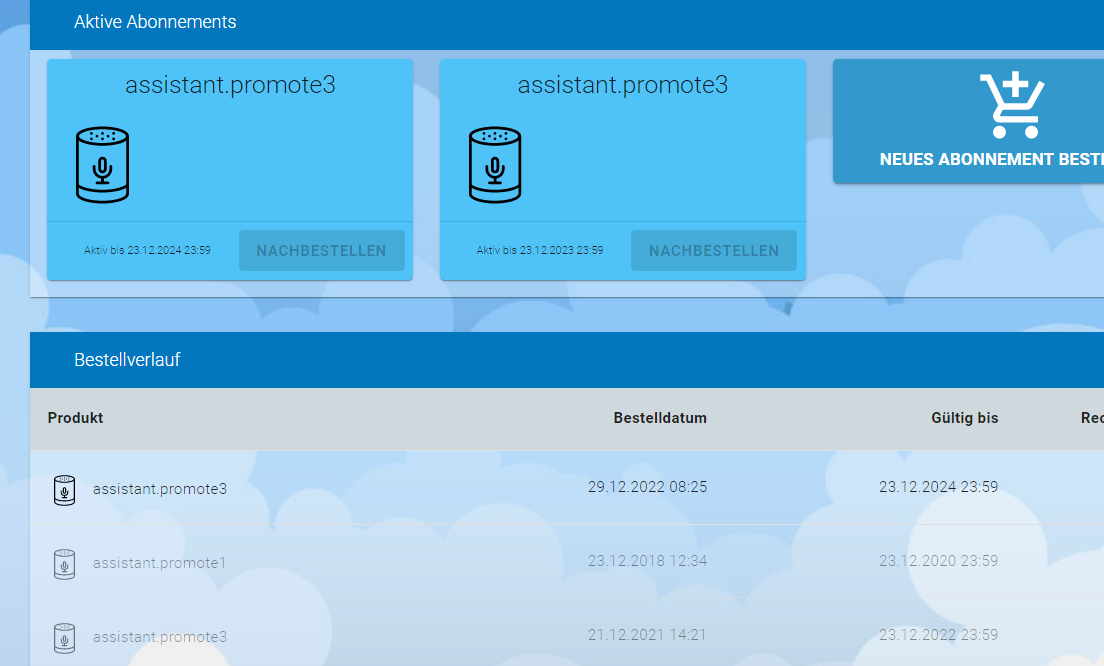Click the speaker icon in row ordered 29.12.2022
1104x666 pixels.
point(65,490)
